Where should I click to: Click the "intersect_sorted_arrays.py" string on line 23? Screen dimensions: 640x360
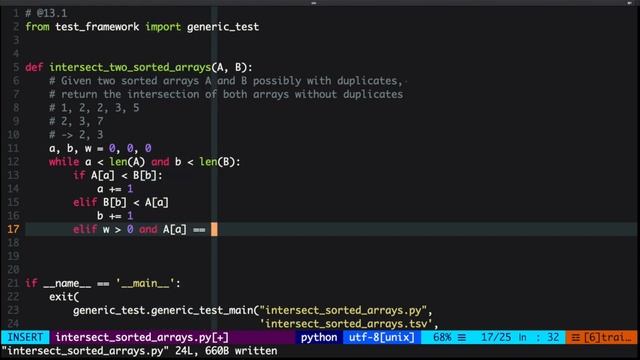(x=343, y=310)
